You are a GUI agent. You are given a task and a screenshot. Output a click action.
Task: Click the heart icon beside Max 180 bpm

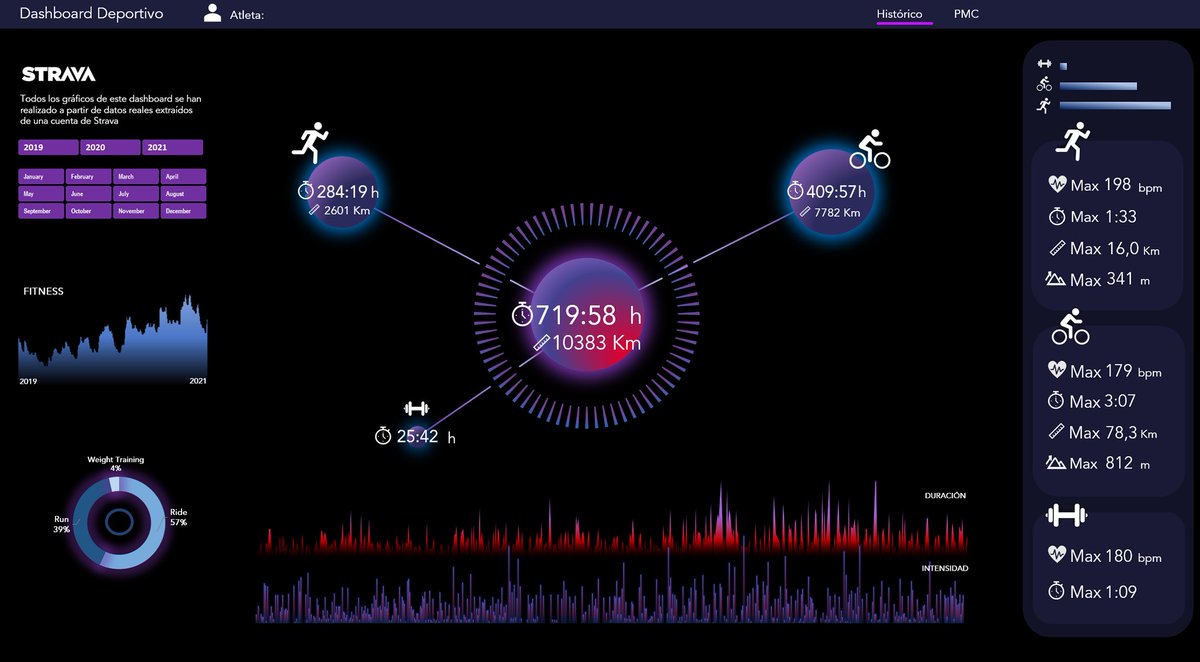point(1057,554)
